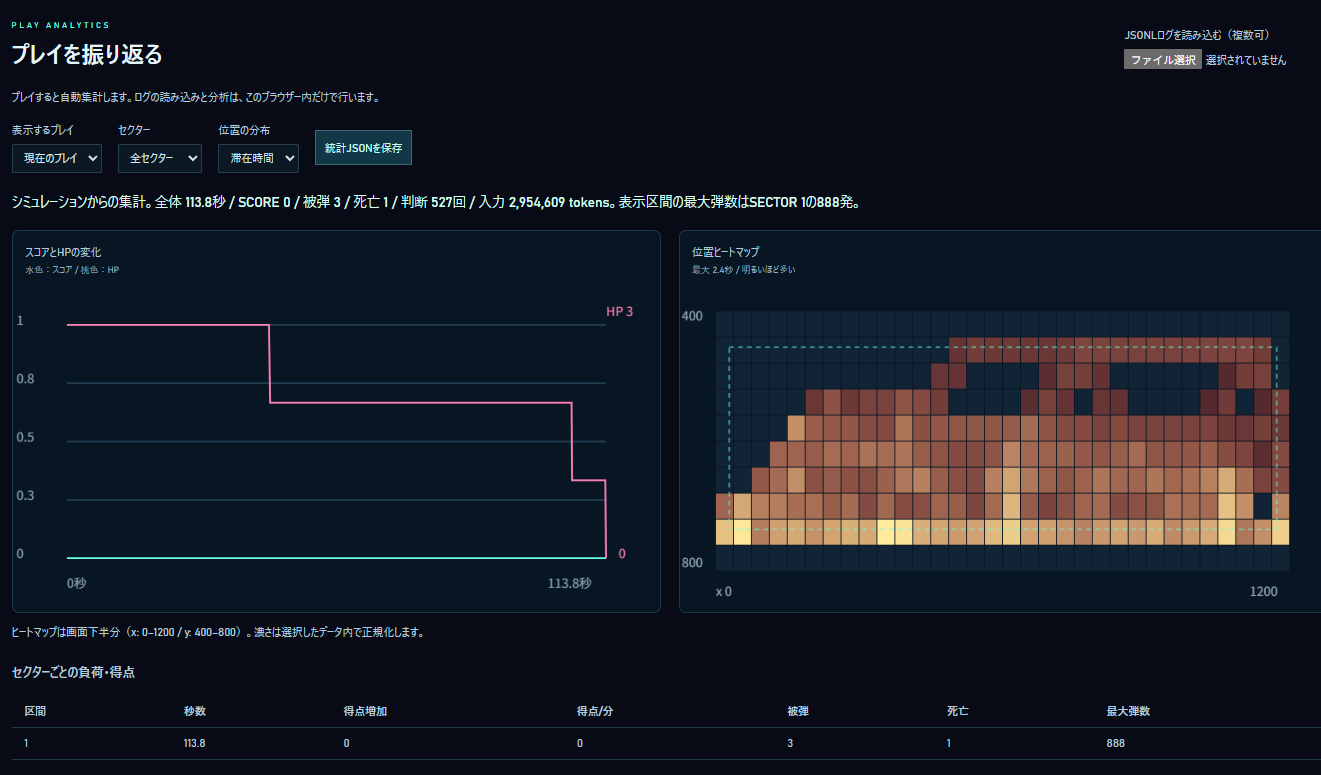Click the 秒数 column header
Screen dimensions: 1321x775
coord(195,711)
